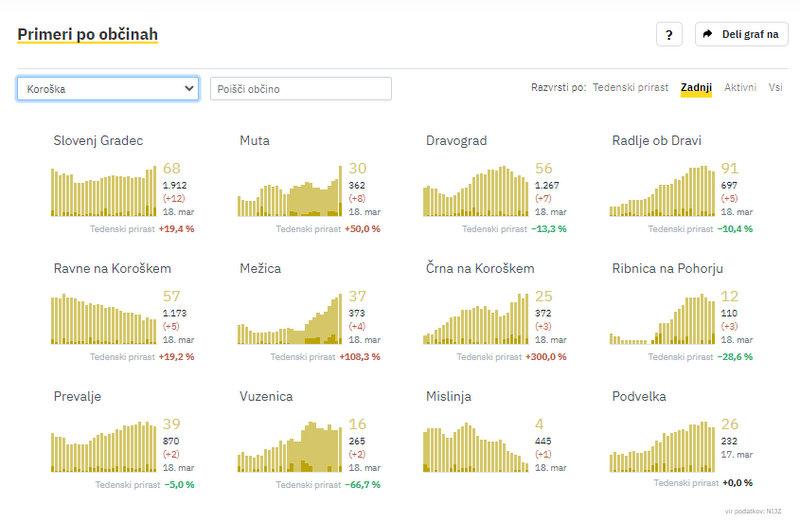Image resolution: width=800 pixels, height=523 pixels.
Task: Open the Črna na Koroškem chart
Action: click(x=476, y=320)
